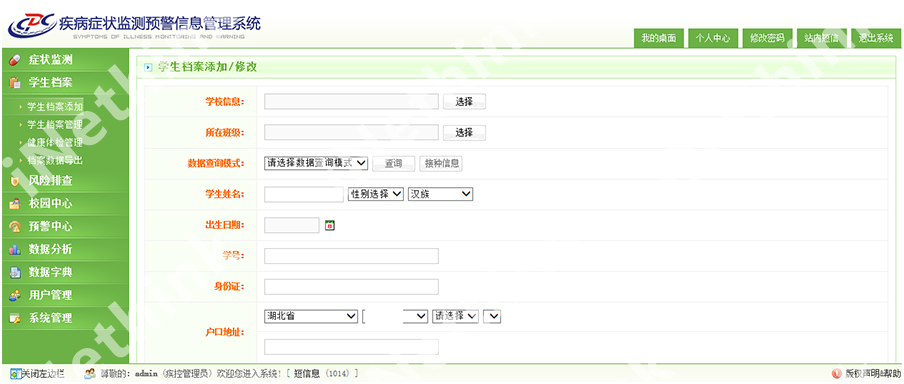Click the 接种信息 button

[441, 164]
